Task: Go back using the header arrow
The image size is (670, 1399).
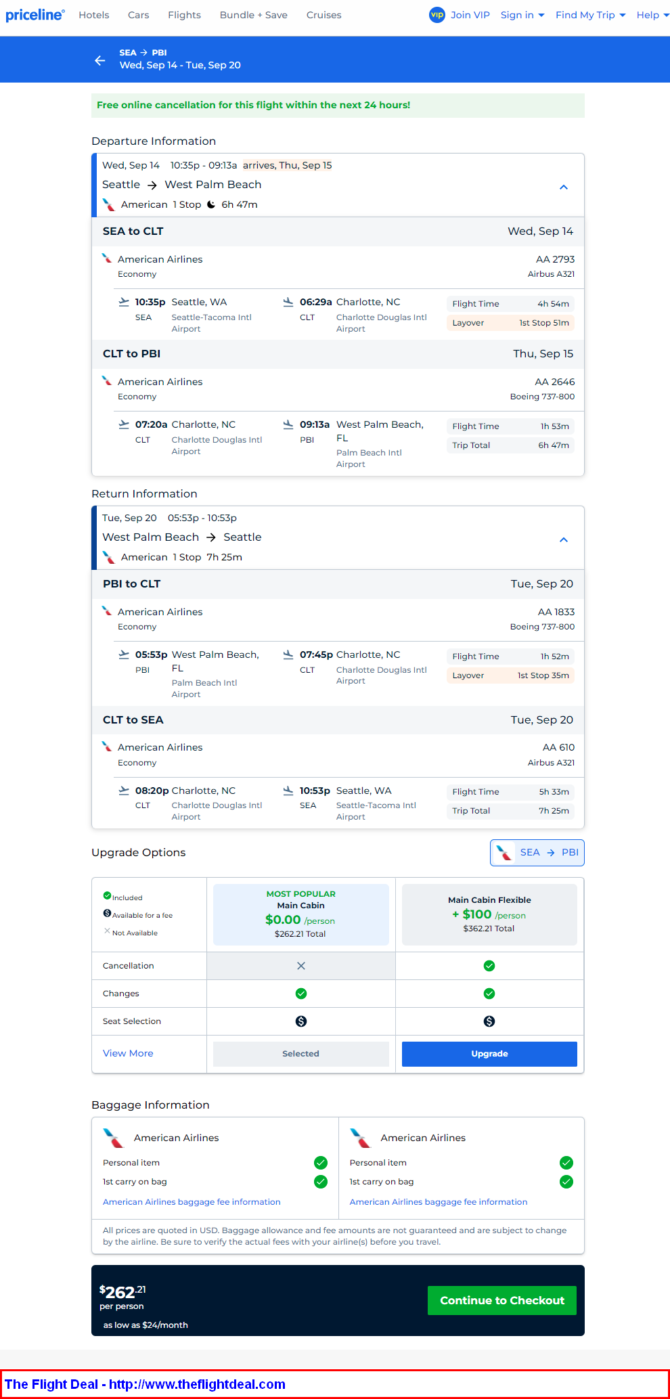Action: [x=100, y=60]
